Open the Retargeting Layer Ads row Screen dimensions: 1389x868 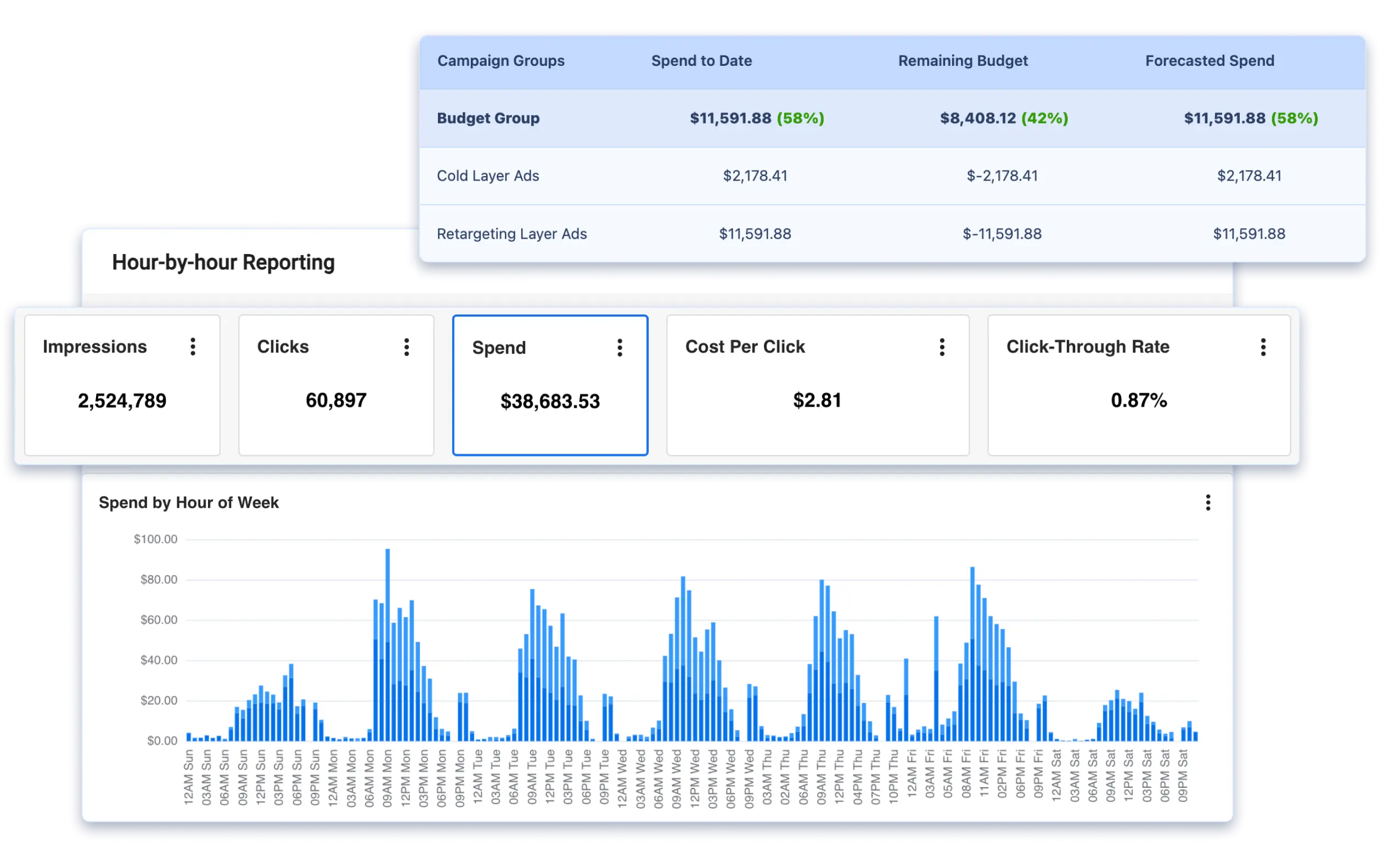[892, 234]
